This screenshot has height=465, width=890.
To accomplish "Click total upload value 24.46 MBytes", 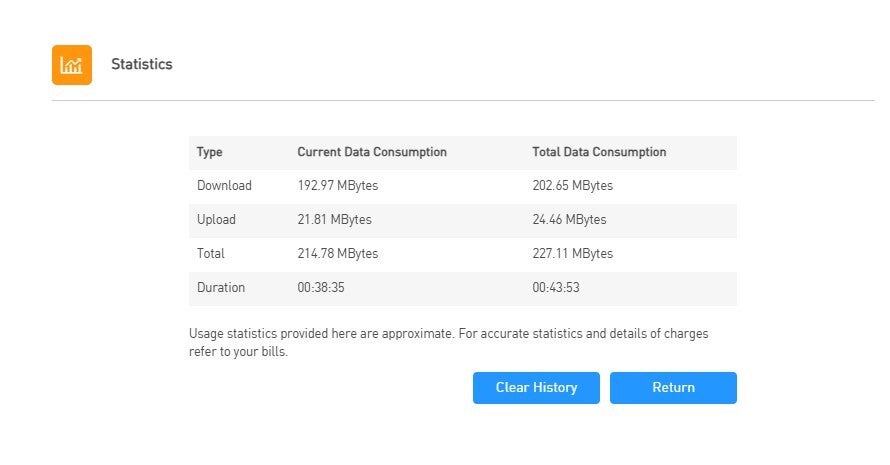I will (x=569, y=220).
